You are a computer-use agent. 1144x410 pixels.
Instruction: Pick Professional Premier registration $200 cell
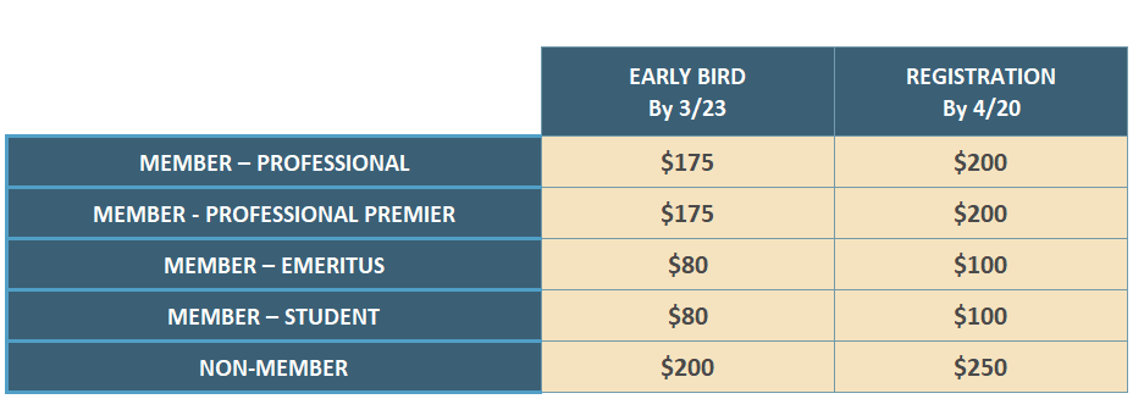point(980,214)
